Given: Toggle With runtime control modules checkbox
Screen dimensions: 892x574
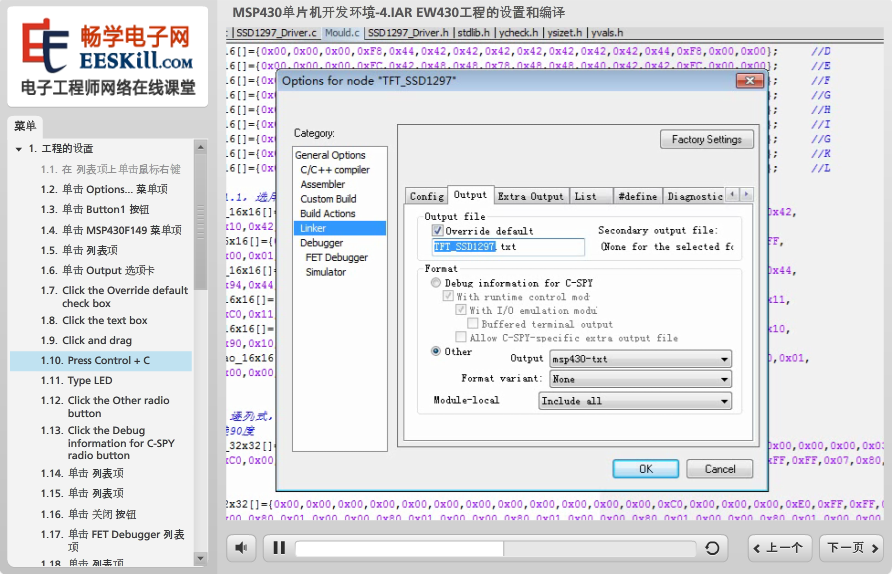Looking at the screenshot, I should (x=448, y=296).
